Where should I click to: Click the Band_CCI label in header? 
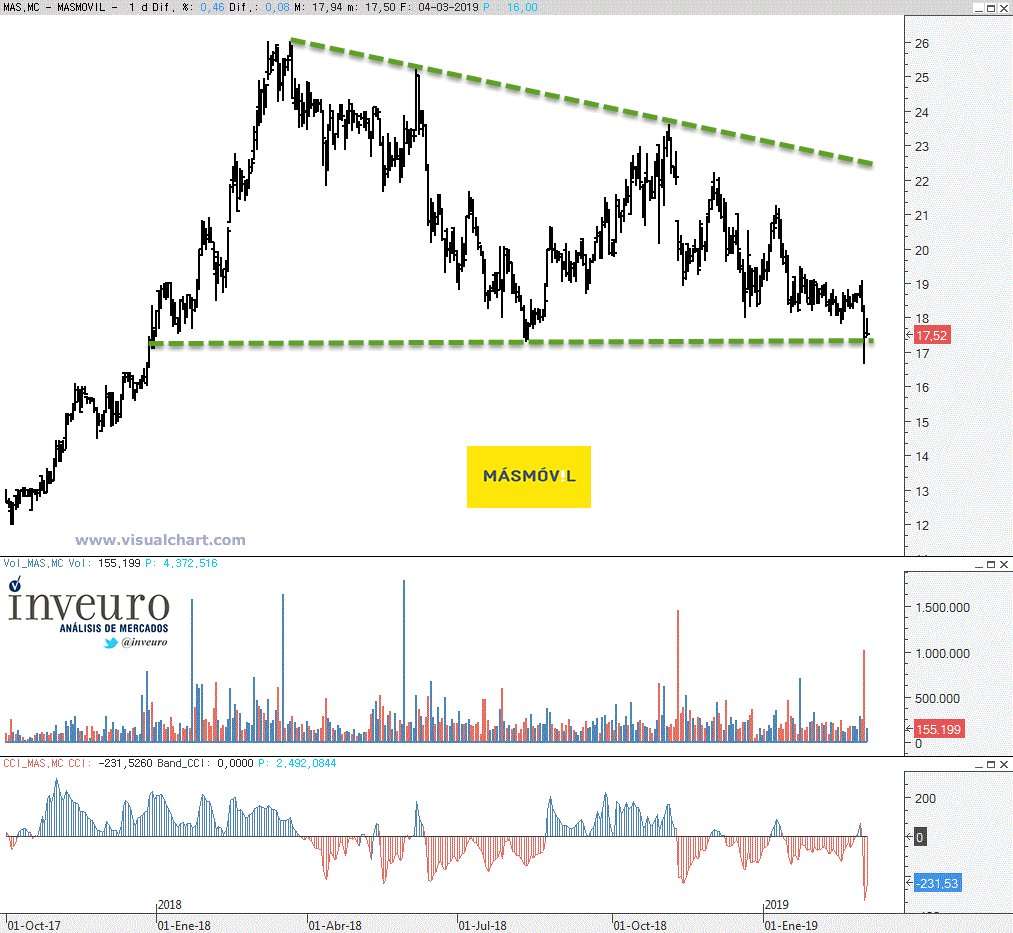185,763
